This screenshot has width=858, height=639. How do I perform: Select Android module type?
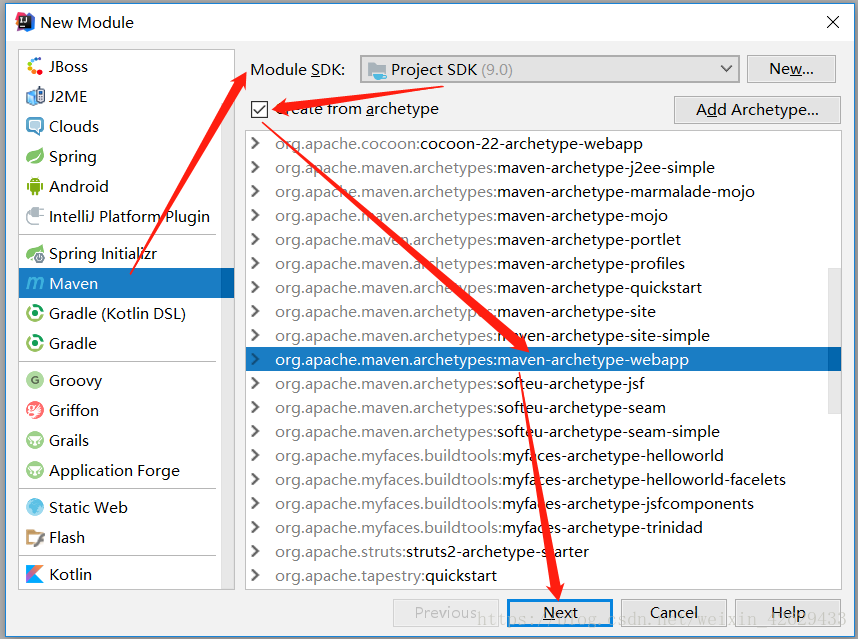tap(120, 187)
